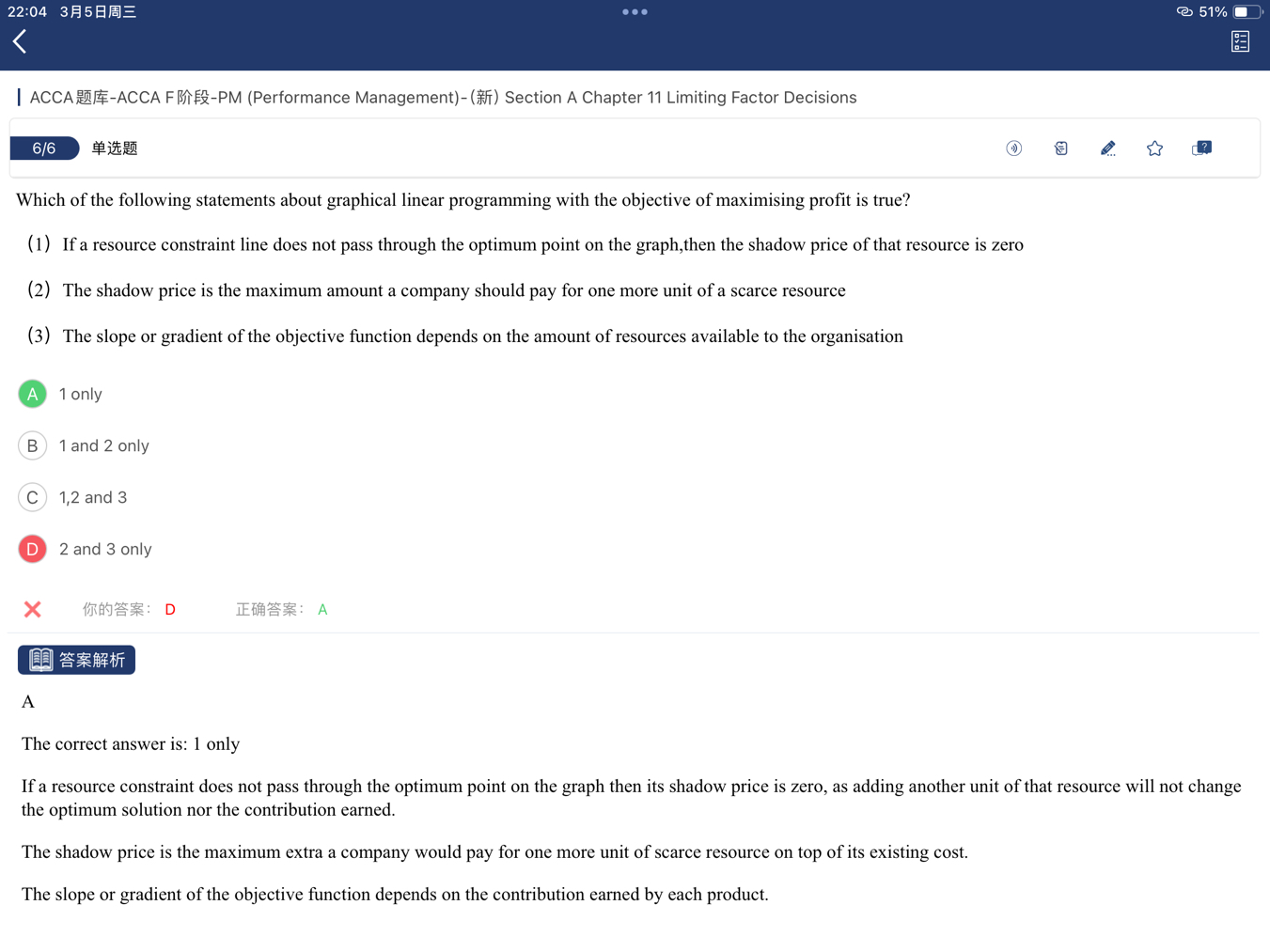The width and height of the screenshot is (1270, 952).
Task: Select the pencil annotate icon
Action: tap(1107, 148)
